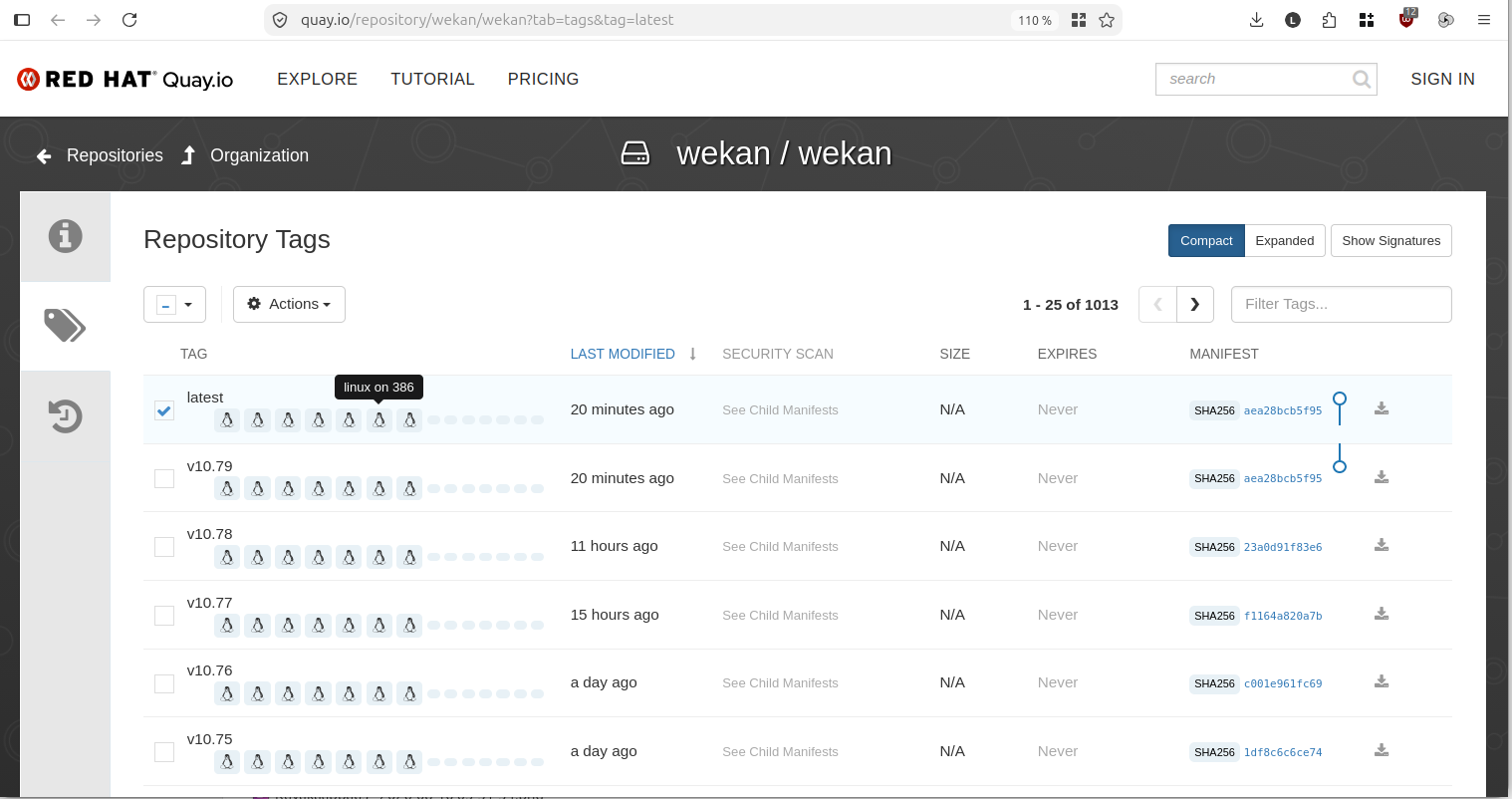Open the Tutorial menu item

coord(432,80)
